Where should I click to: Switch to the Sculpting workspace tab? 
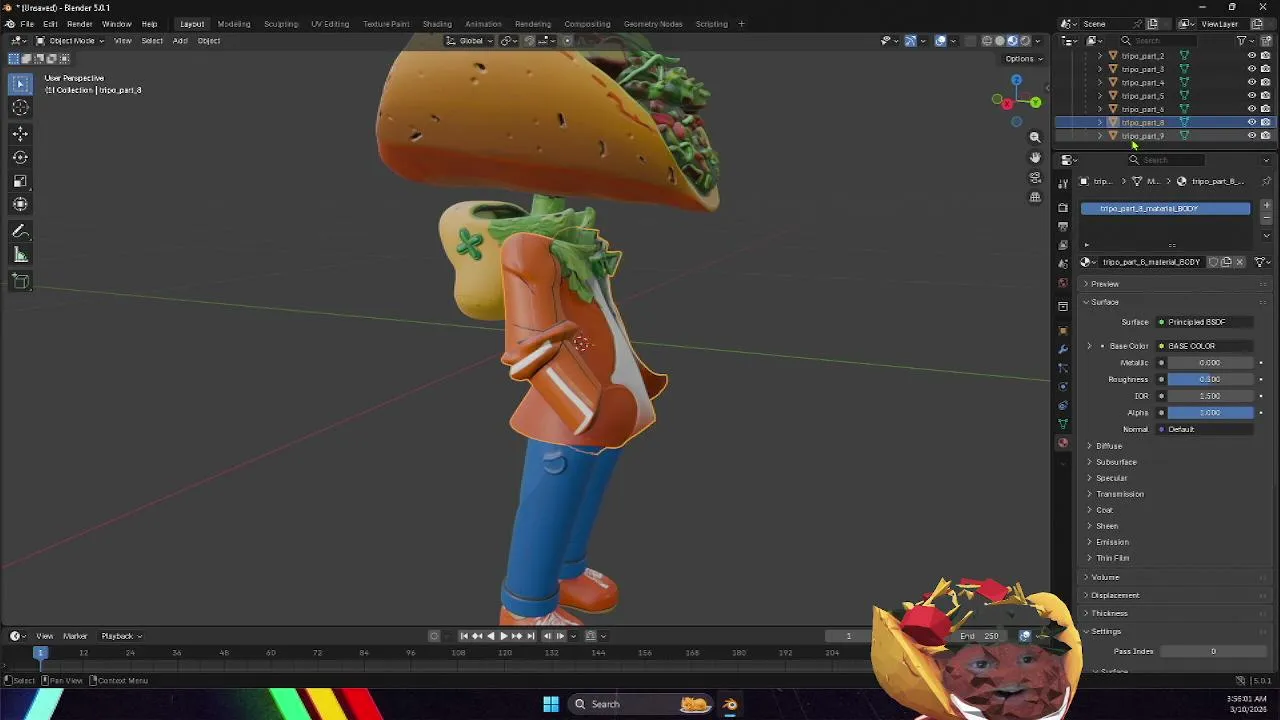(281, 24)
